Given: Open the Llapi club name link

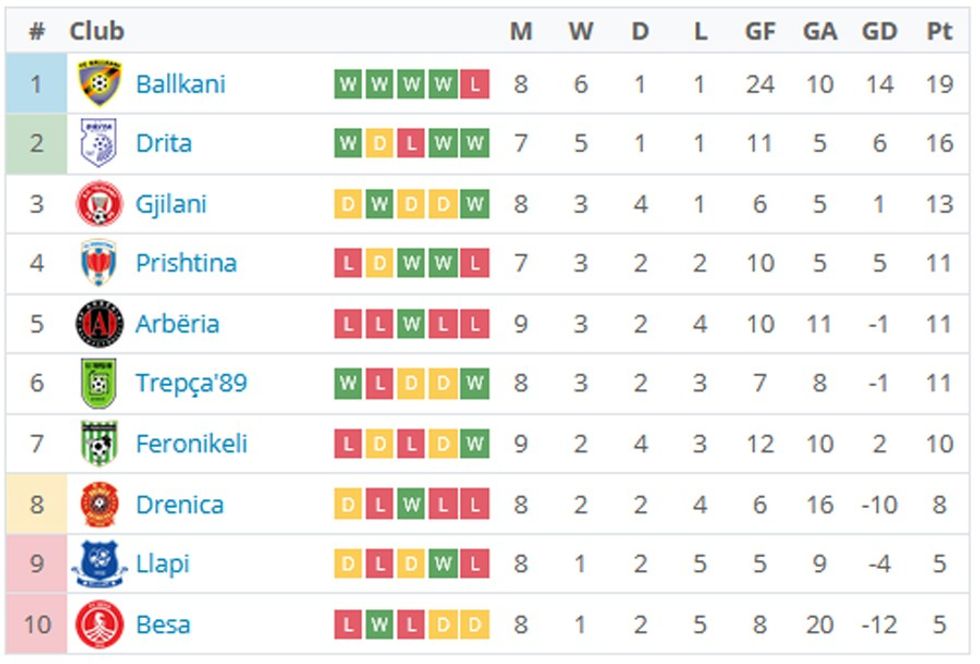Looking at the screenshot, I should [162, 564].
